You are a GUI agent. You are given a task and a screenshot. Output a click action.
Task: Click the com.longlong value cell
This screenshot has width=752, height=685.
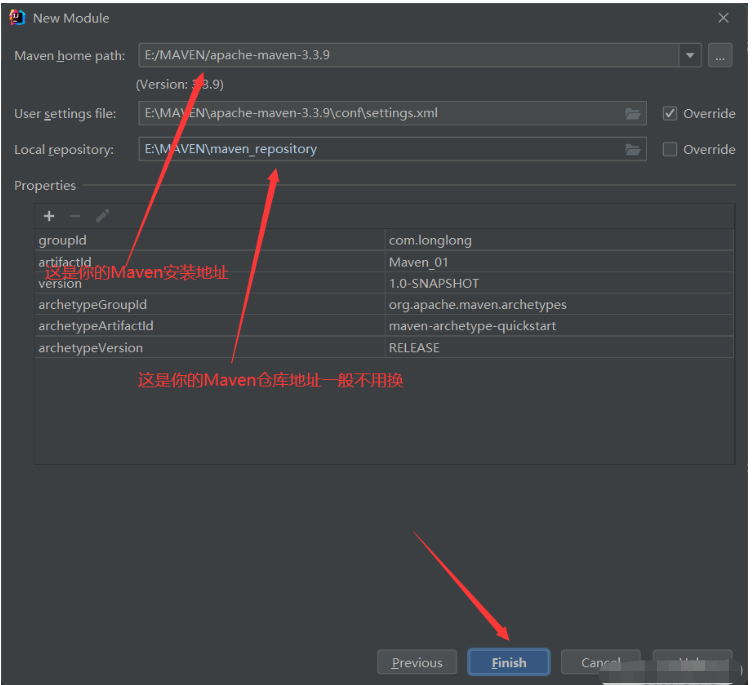tap(559, 240)
